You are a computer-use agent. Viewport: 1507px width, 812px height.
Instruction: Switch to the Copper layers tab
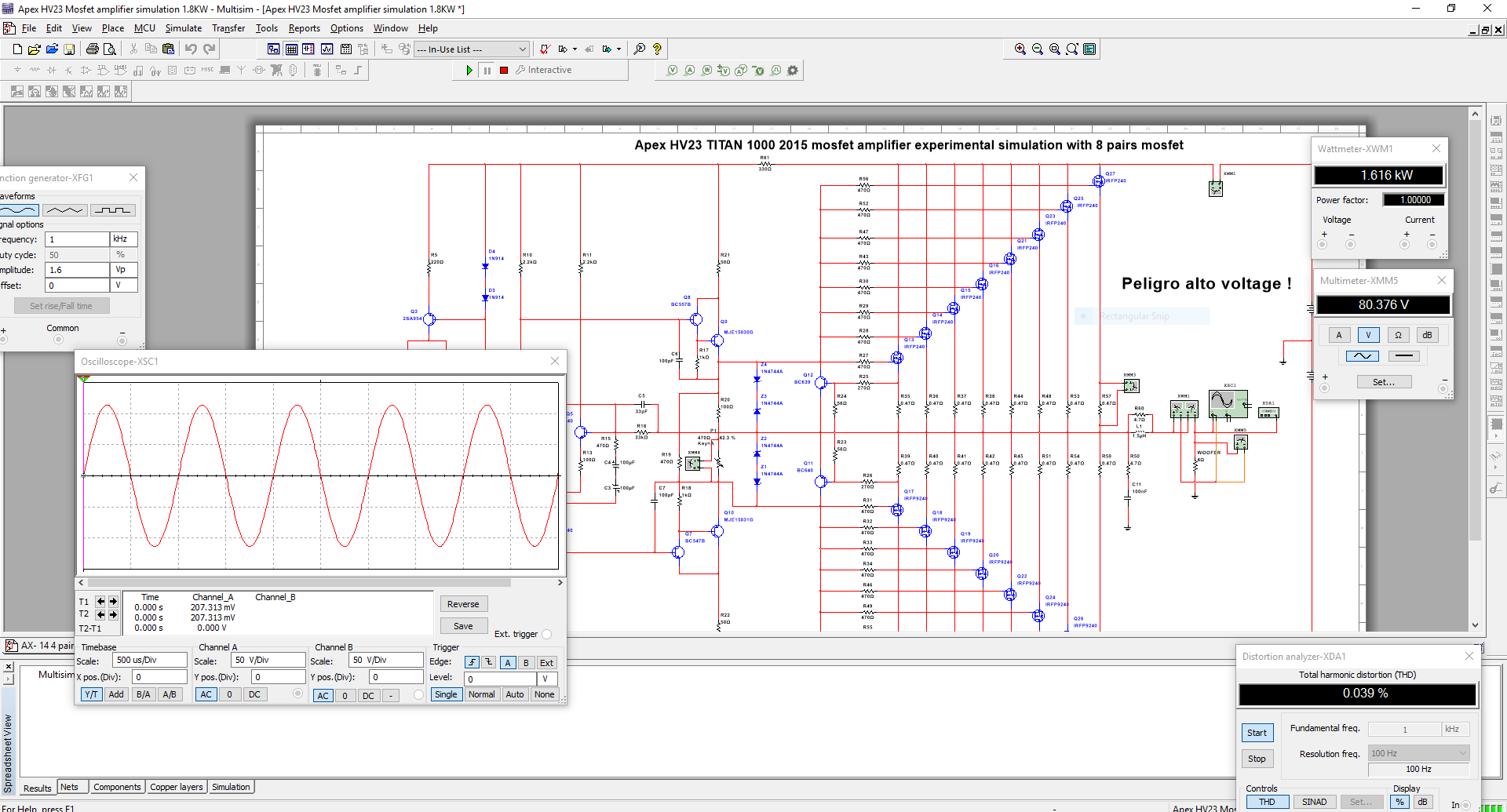click(177, 787)
